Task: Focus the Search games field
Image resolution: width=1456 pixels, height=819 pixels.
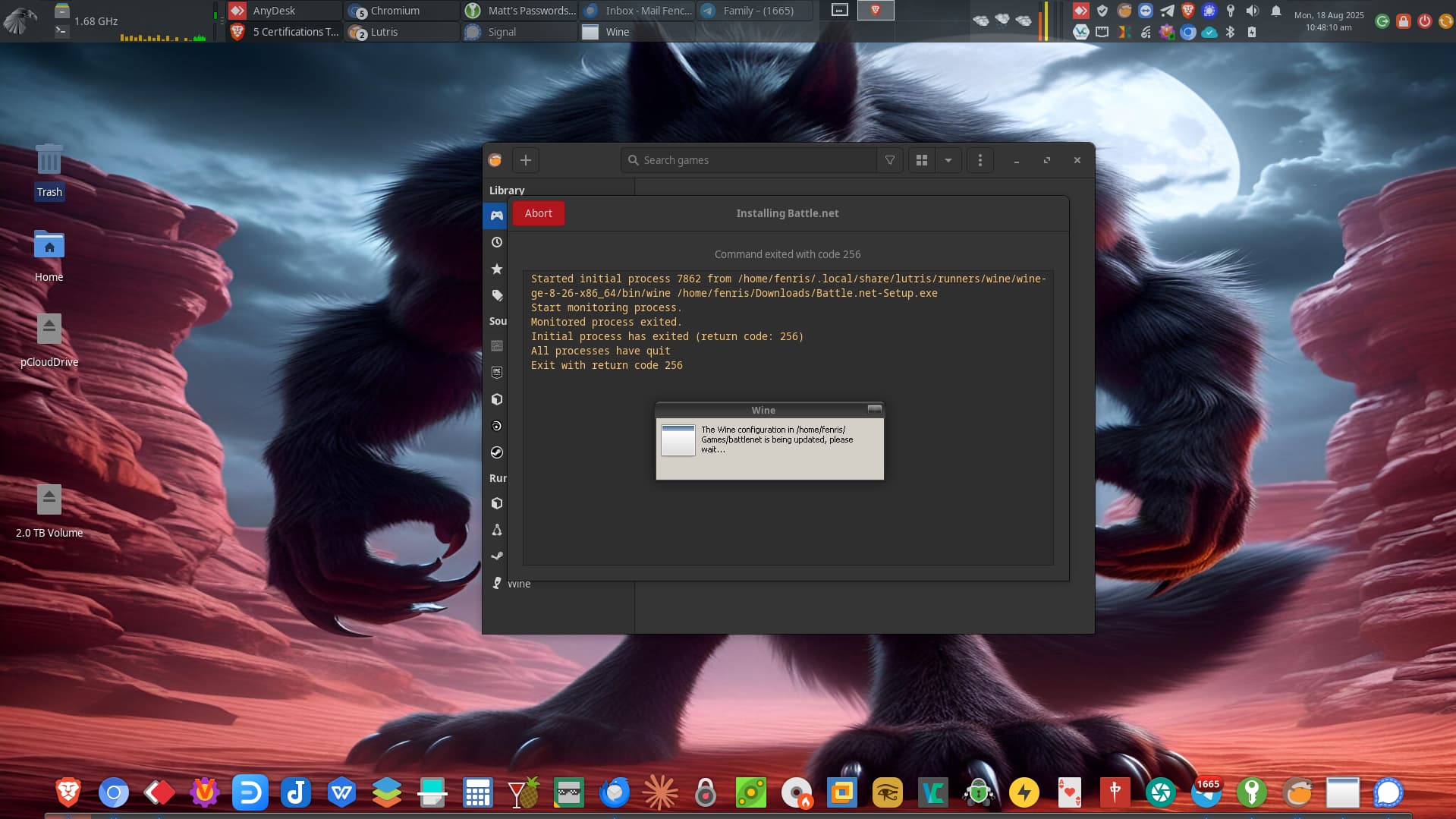Action: click(748, 160)
